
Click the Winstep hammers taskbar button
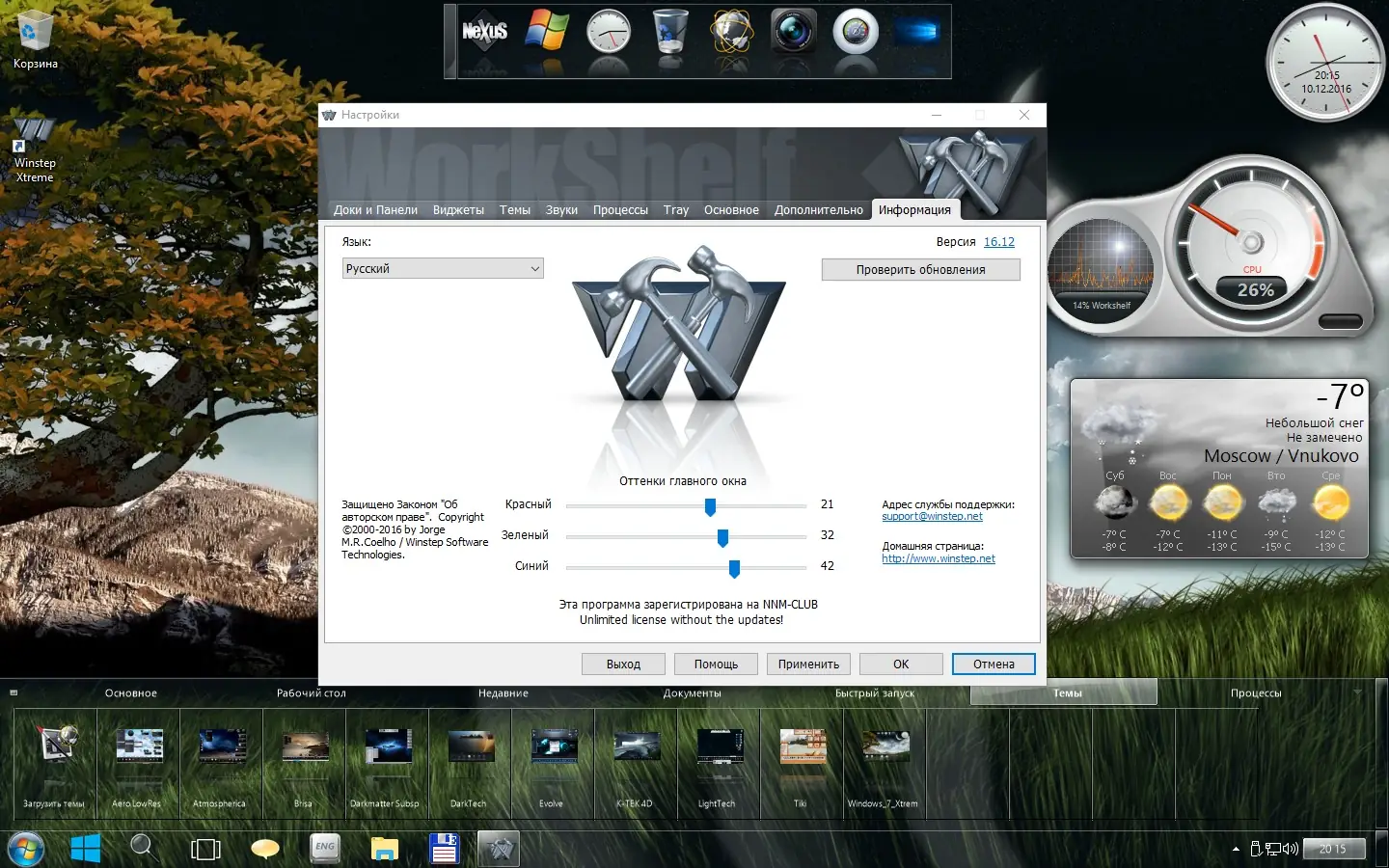pyautogui.click(x=500, y=849)
